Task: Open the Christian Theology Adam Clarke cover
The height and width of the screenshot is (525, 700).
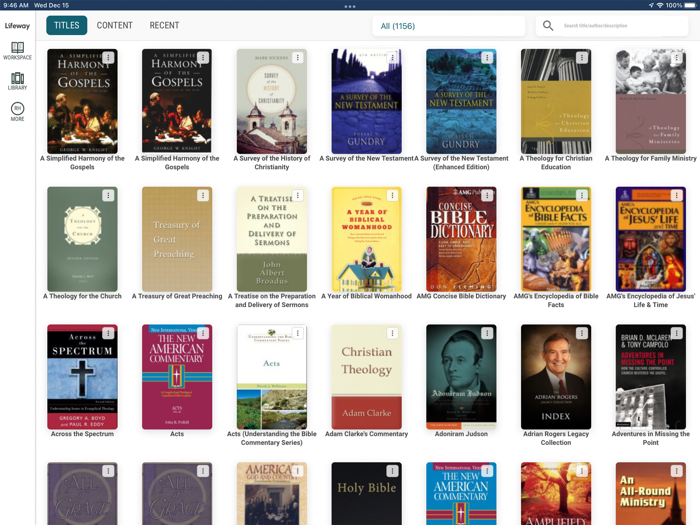Action: 367,377
